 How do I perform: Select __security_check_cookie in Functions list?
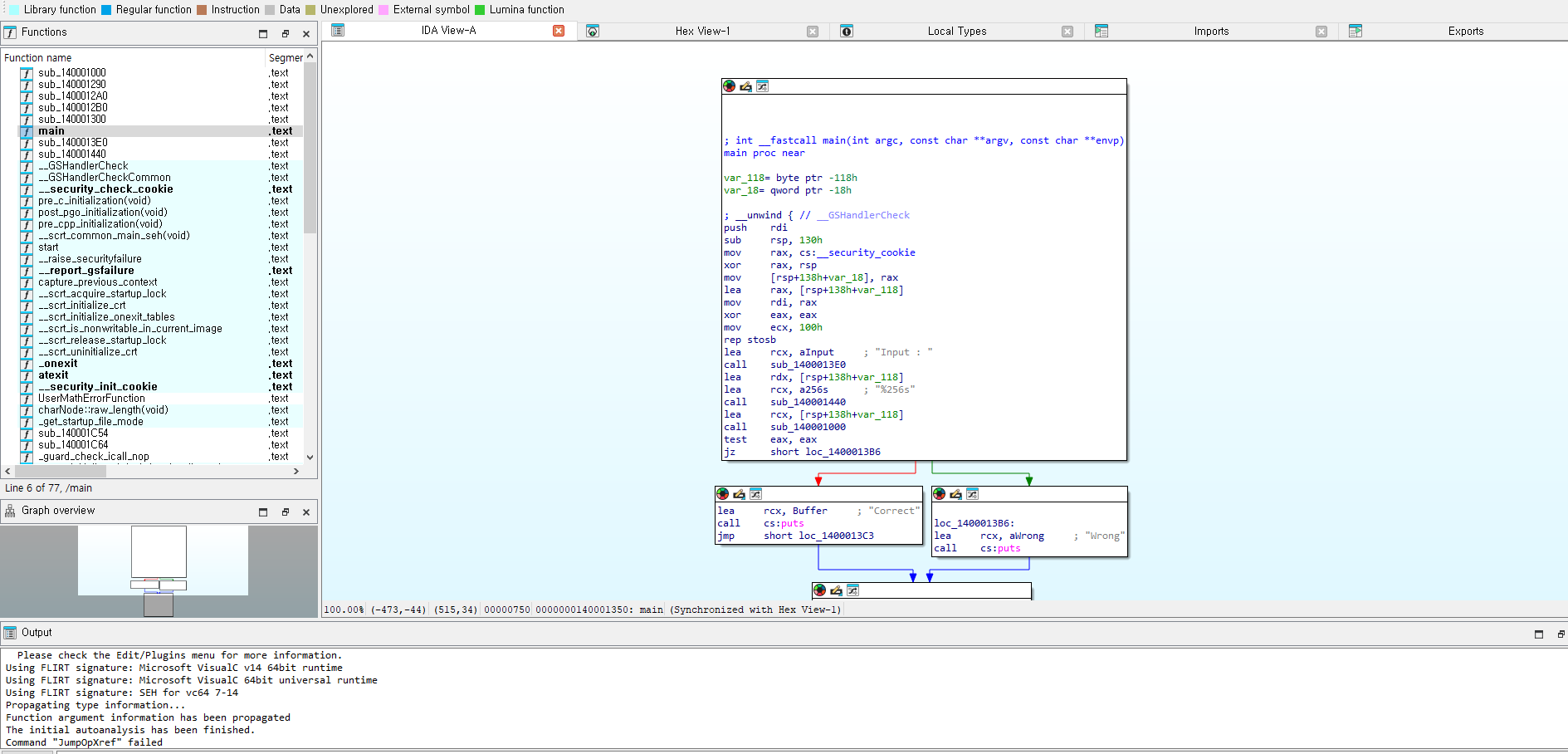(x=105, y=189)
